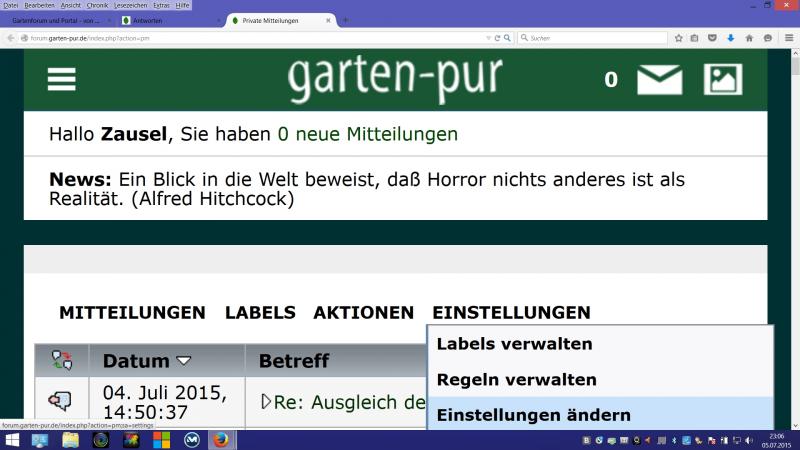Open the Firefox downloads arrow icon

pyautogui.click(x=730, y=38)
